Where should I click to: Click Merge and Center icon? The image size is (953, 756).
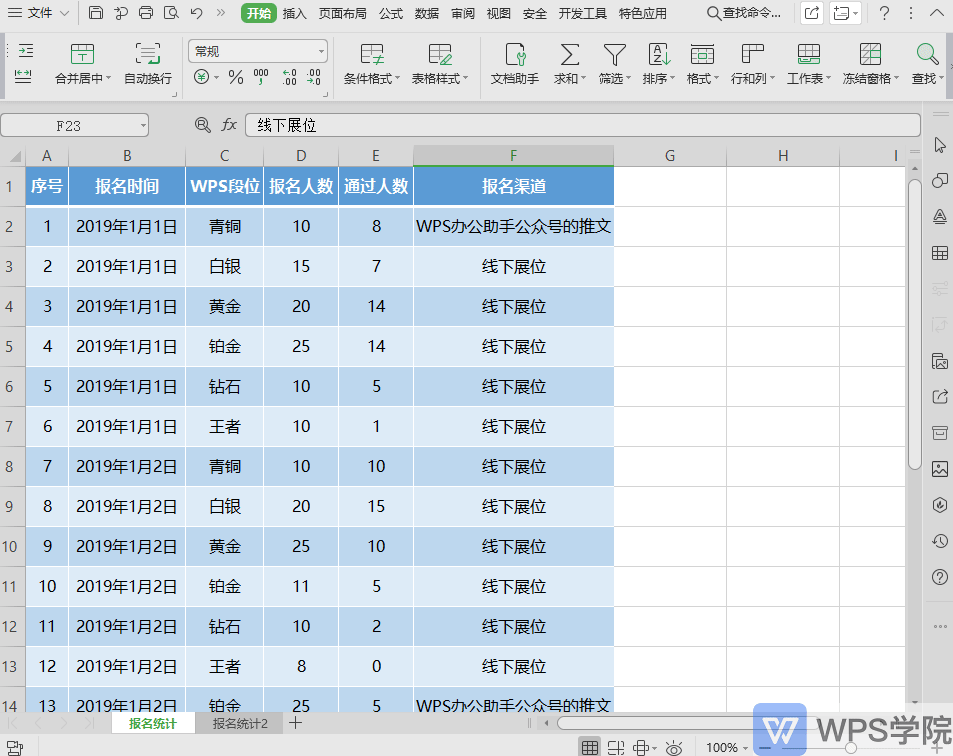(82, 54)
